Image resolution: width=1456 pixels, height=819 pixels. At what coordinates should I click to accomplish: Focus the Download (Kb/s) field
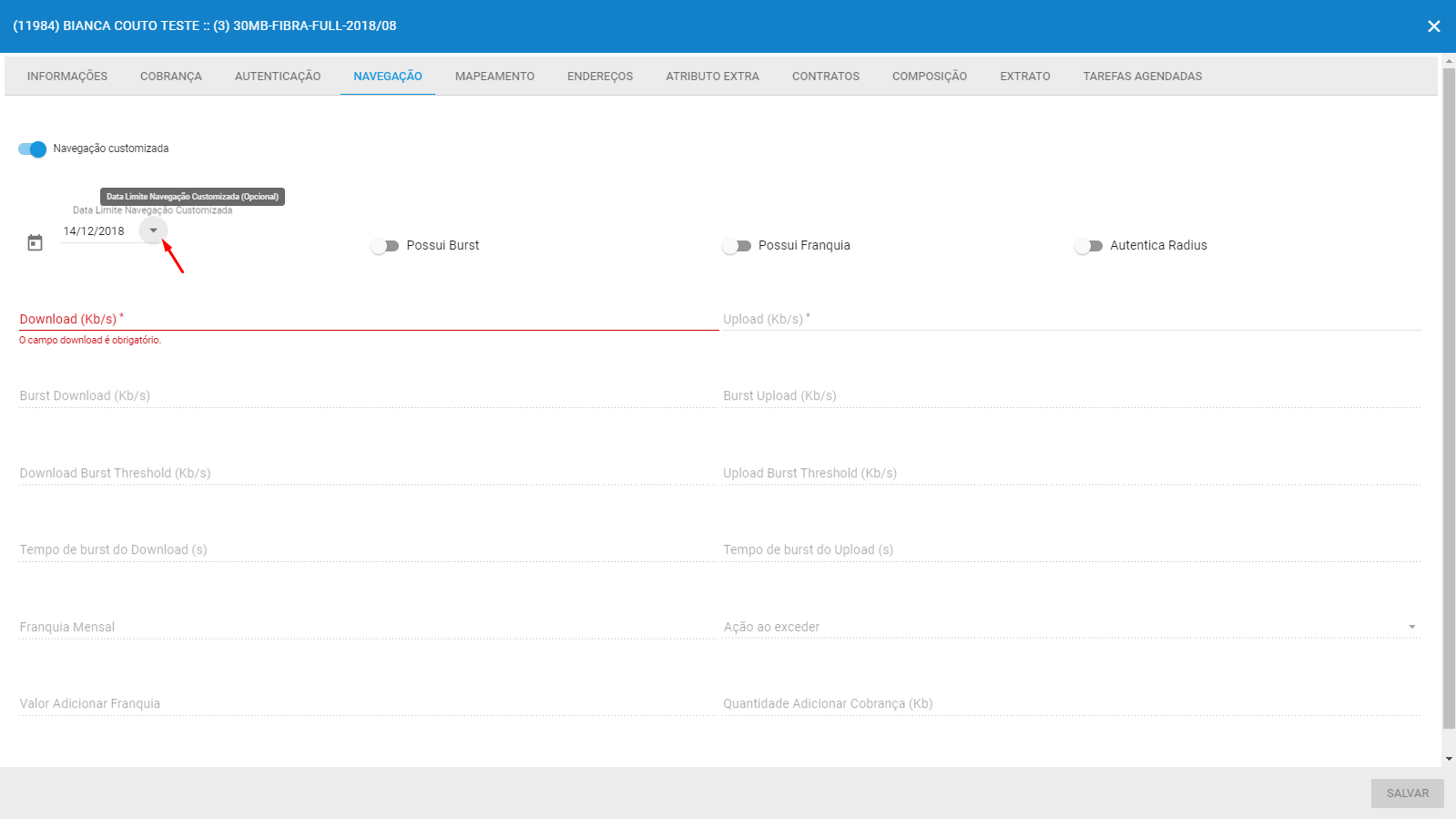pyautogui.click(x=369, y=319)
